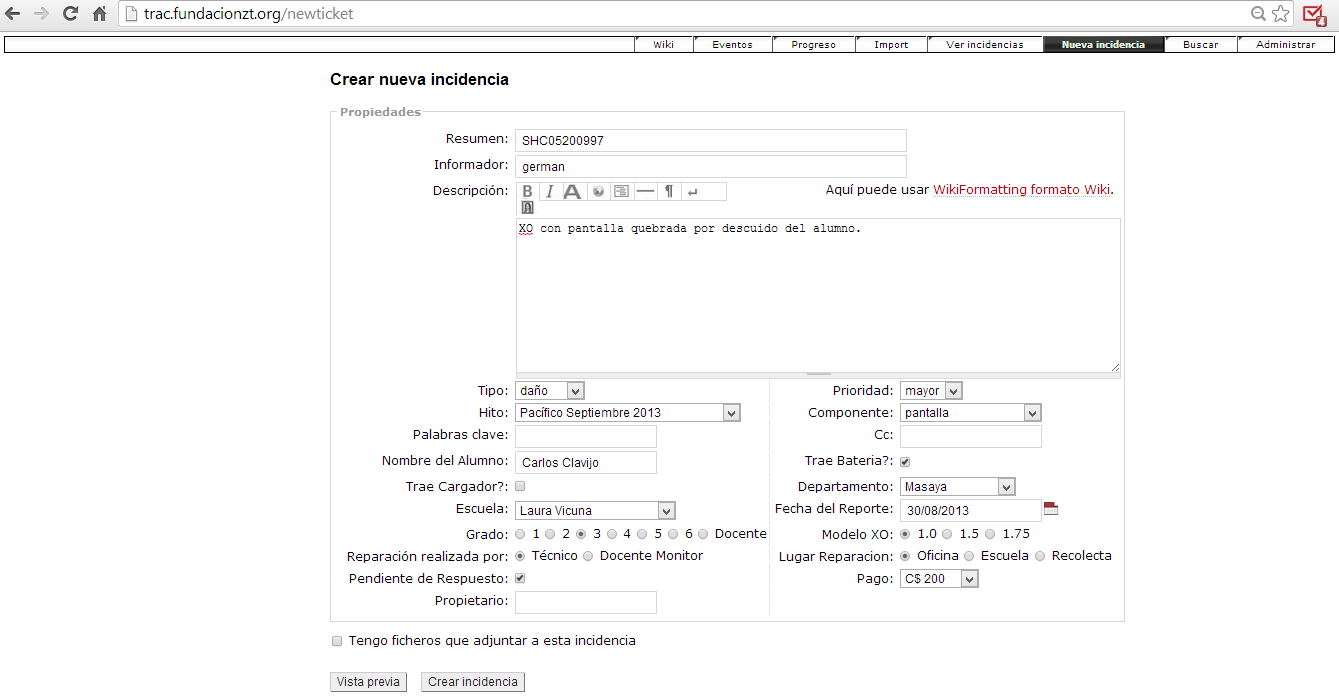The image size is (1339, 700).
Task: Open calendar picker next to Fecha del Reporte
Action: 1050,509
